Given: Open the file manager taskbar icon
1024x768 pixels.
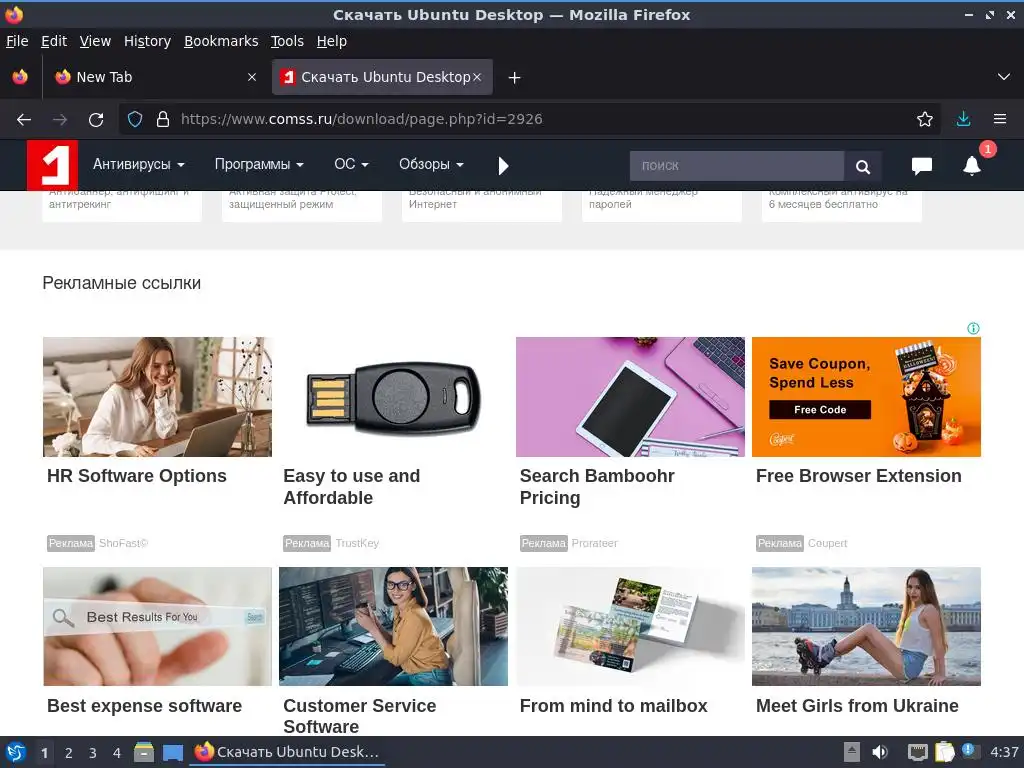Looking at the screenshot, I should click(x=144, y=752).
